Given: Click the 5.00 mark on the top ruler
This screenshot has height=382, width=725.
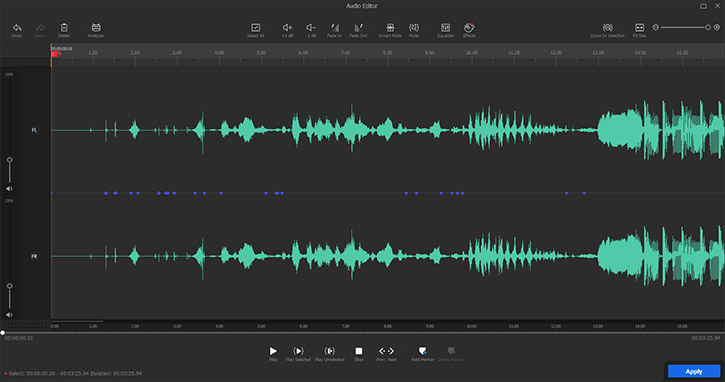Looking at the screenshot, I should [x=261, y=53].
